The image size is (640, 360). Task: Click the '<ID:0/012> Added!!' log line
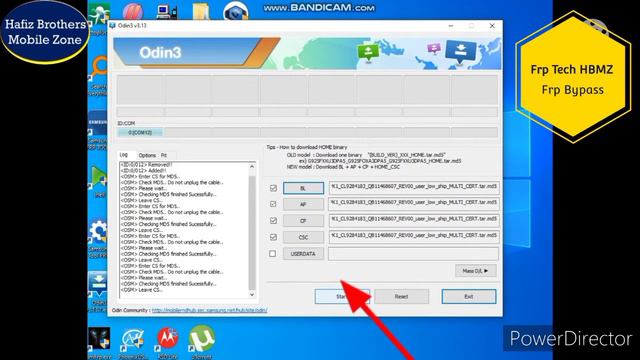point(143,171)
